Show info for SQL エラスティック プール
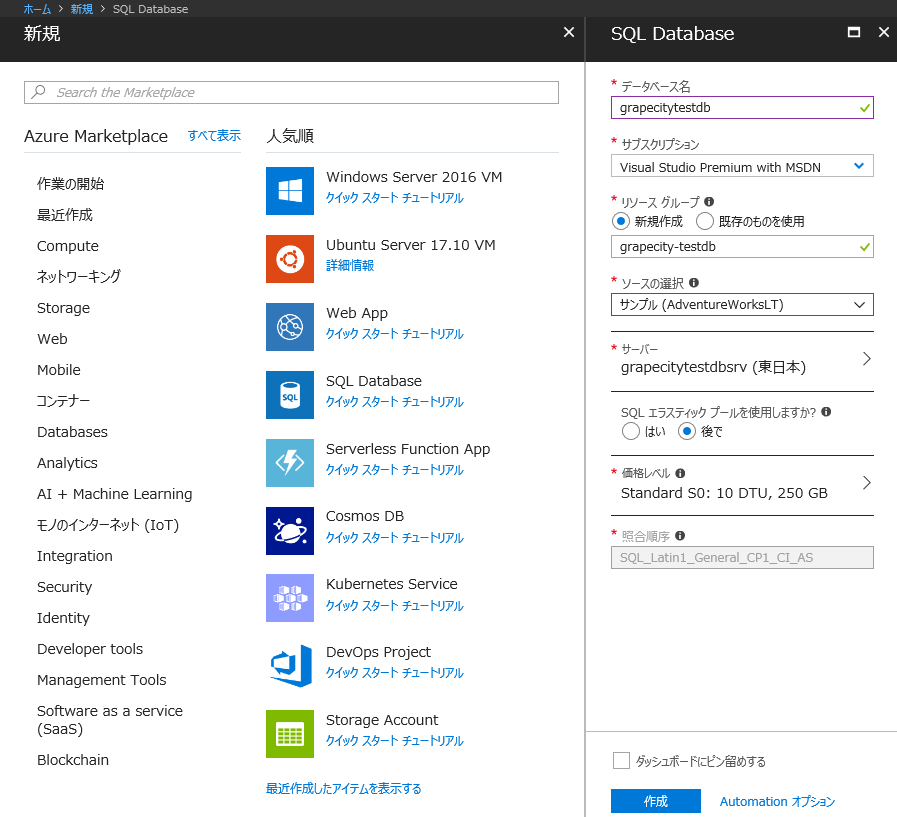 (x=825, y=411)
